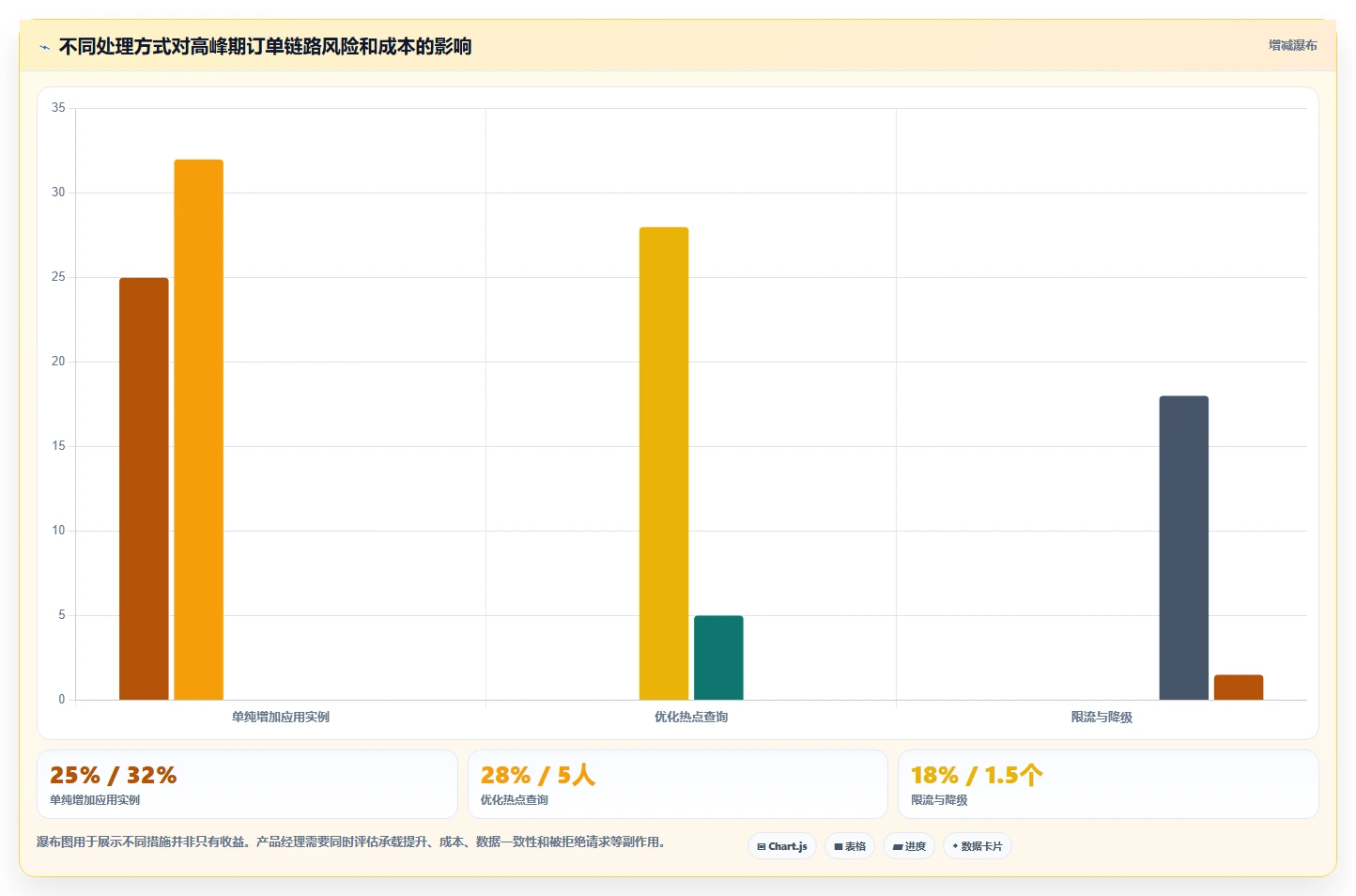Click the x-axis label 单纯增加应用实例
Image resolution: width=1356 pixels, height=896 pixels.
281,717
